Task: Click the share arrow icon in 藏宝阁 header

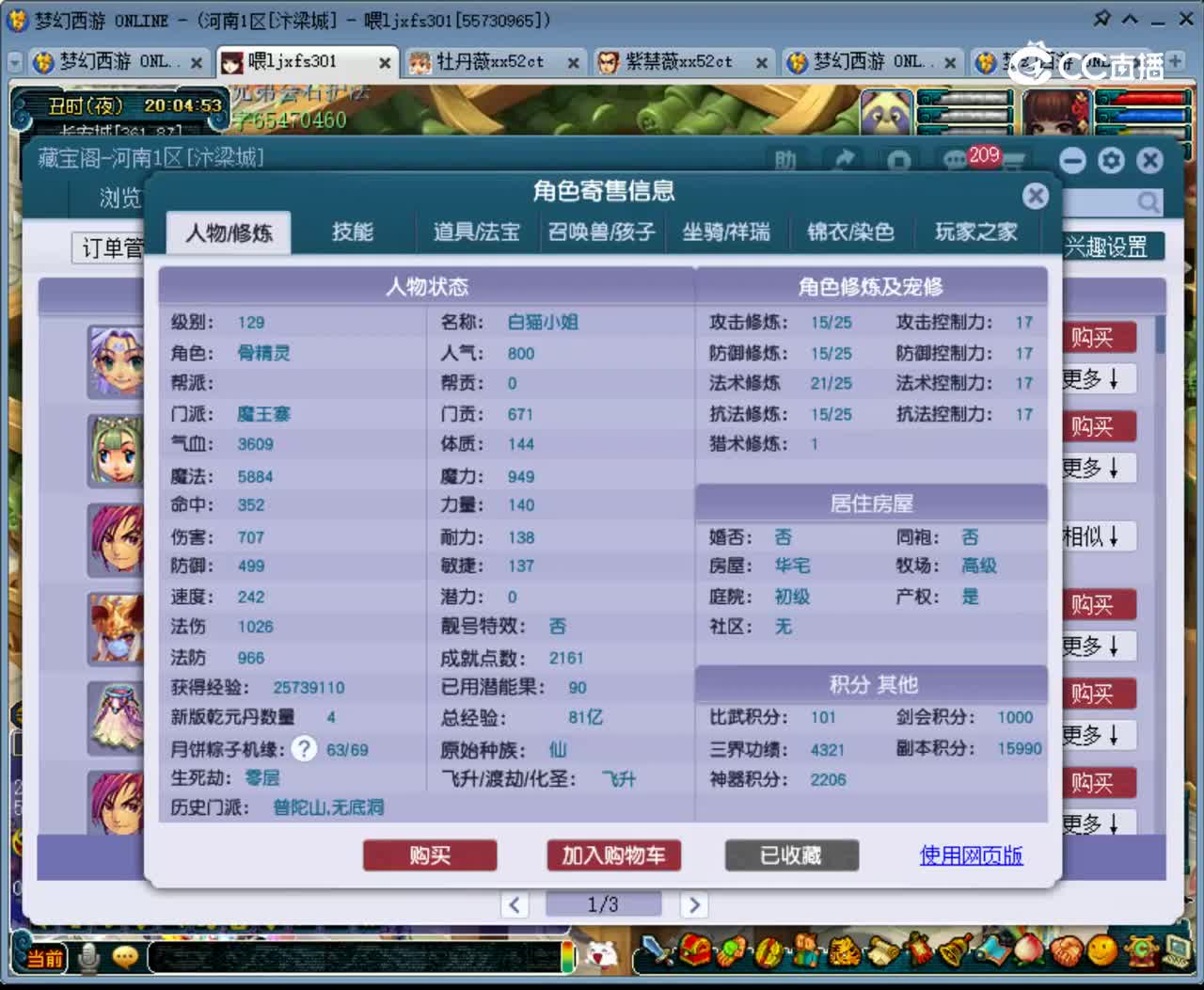Action: (x=845, y=160)
